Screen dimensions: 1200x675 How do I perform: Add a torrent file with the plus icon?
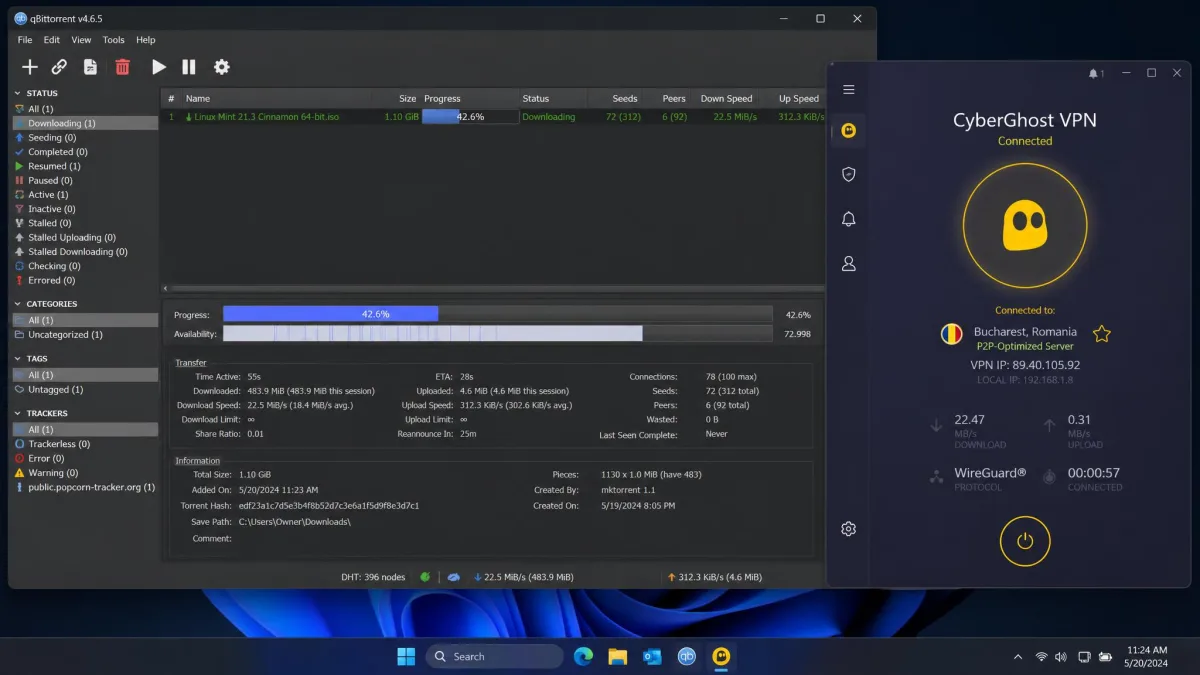coord(30,67)
